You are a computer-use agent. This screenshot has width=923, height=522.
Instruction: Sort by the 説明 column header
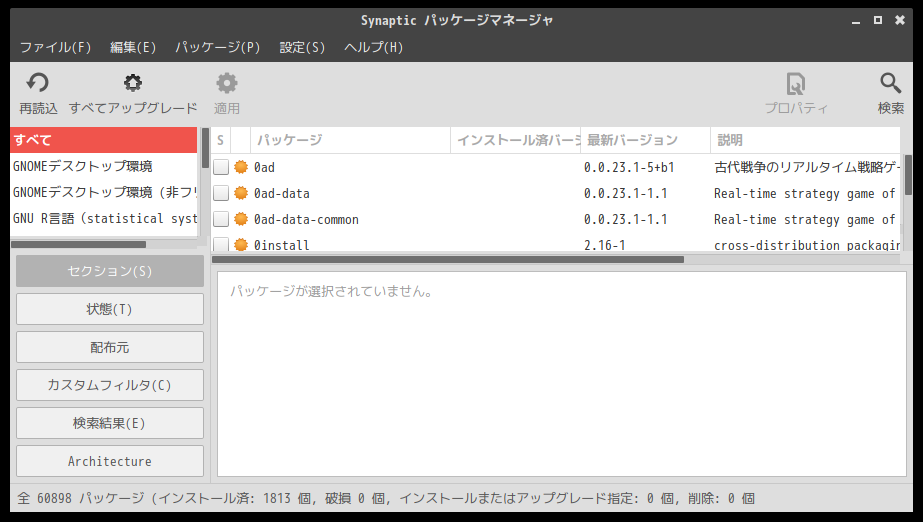(805, 140)
